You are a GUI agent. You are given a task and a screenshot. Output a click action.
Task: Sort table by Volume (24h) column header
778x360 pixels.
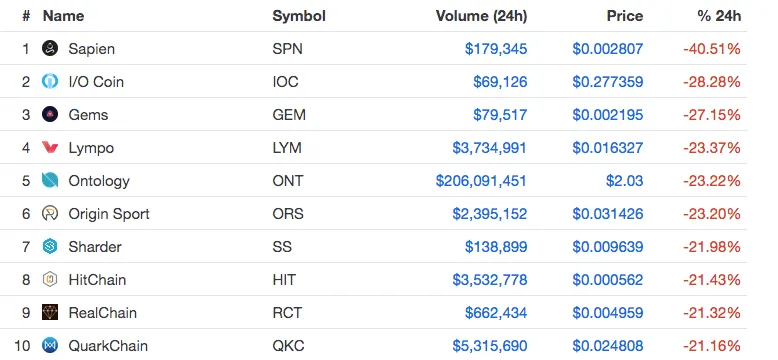(x=481, y=16)
